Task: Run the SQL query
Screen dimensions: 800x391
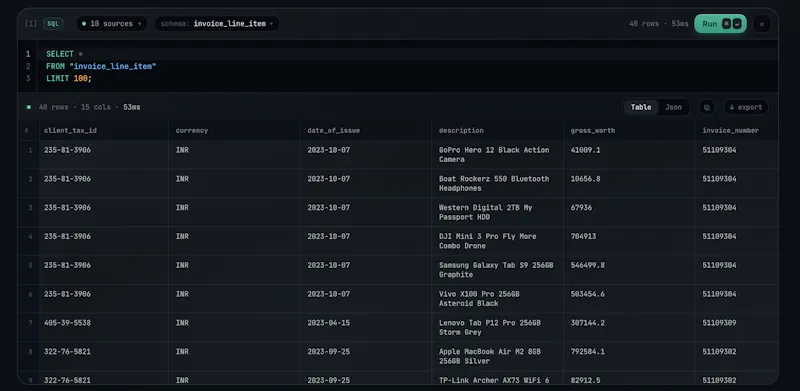Action: (x=720, y=23)
